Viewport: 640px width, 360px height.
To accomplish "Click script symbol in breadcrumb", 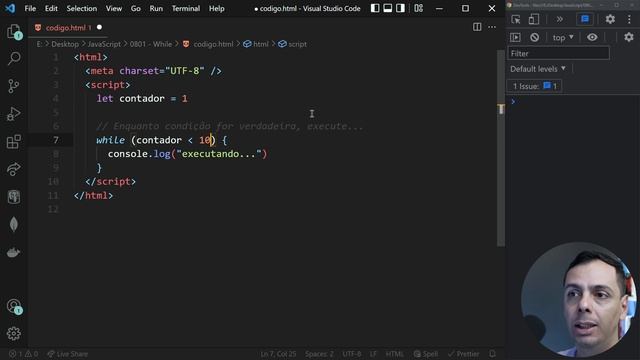I will tap(292, 44).
